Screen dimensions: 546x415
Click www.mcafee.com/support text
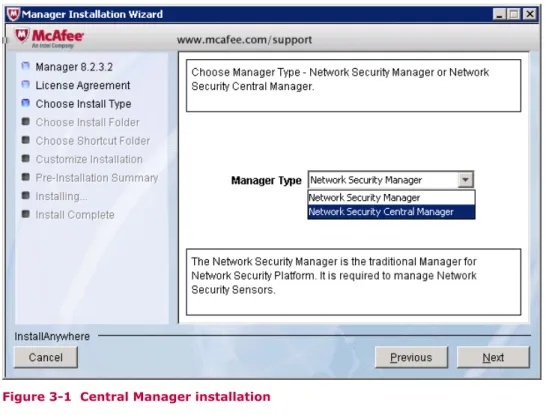tap(244, 40)
